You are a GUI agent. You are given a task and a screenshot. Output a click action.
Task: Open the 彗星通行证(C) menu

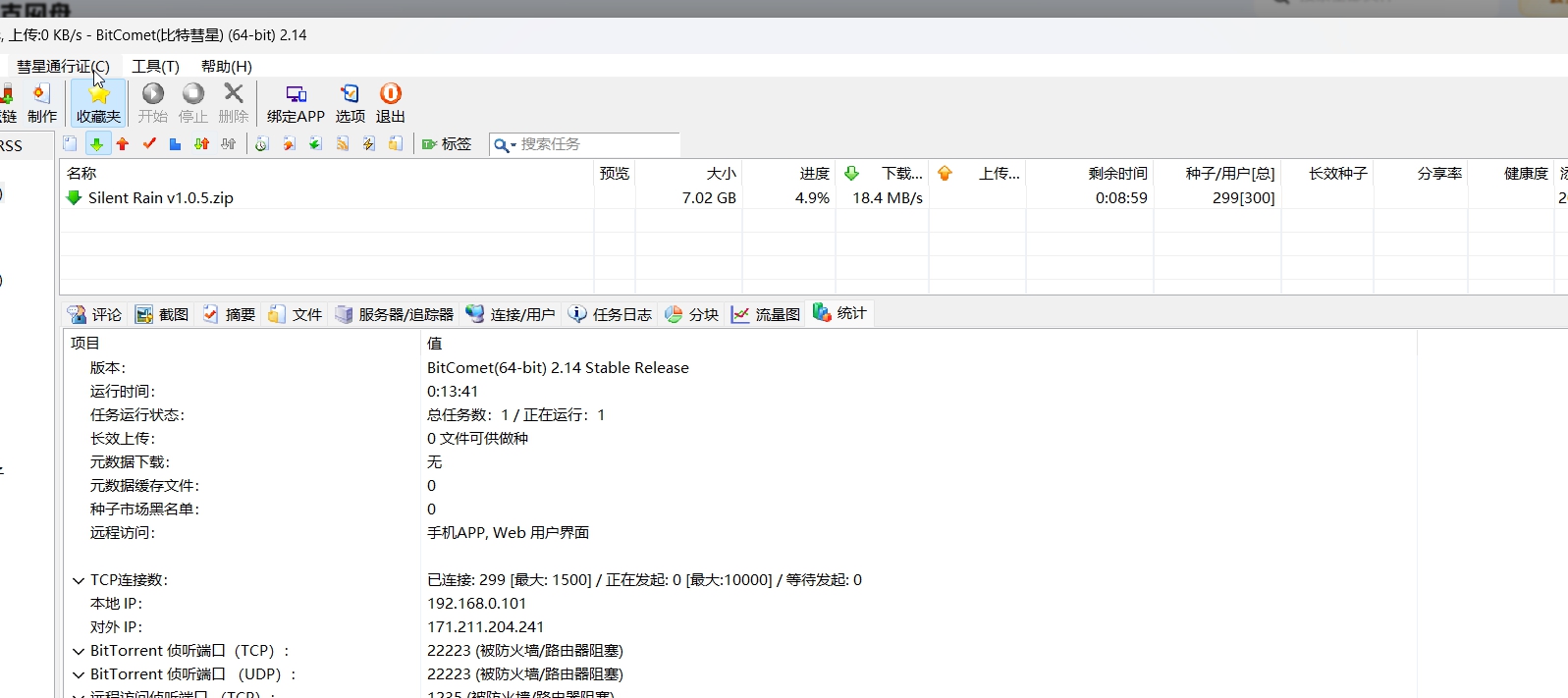63,66
